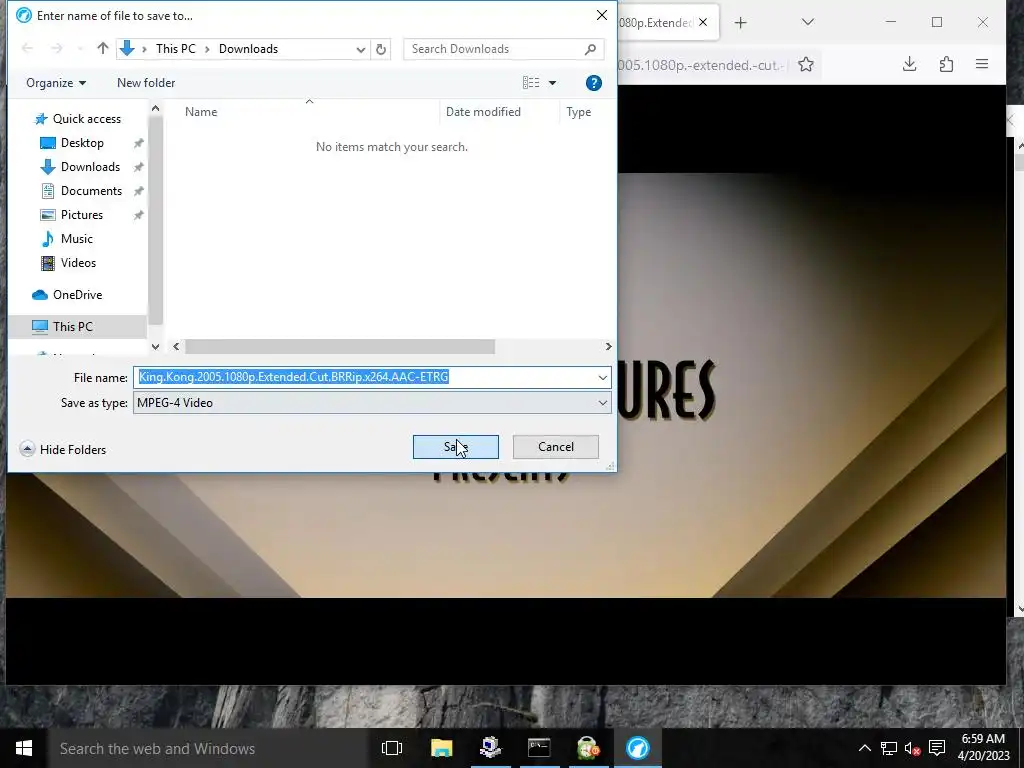Change the view layout icon
Viewport: 1024px width, 768px height.
click(531, 83)
